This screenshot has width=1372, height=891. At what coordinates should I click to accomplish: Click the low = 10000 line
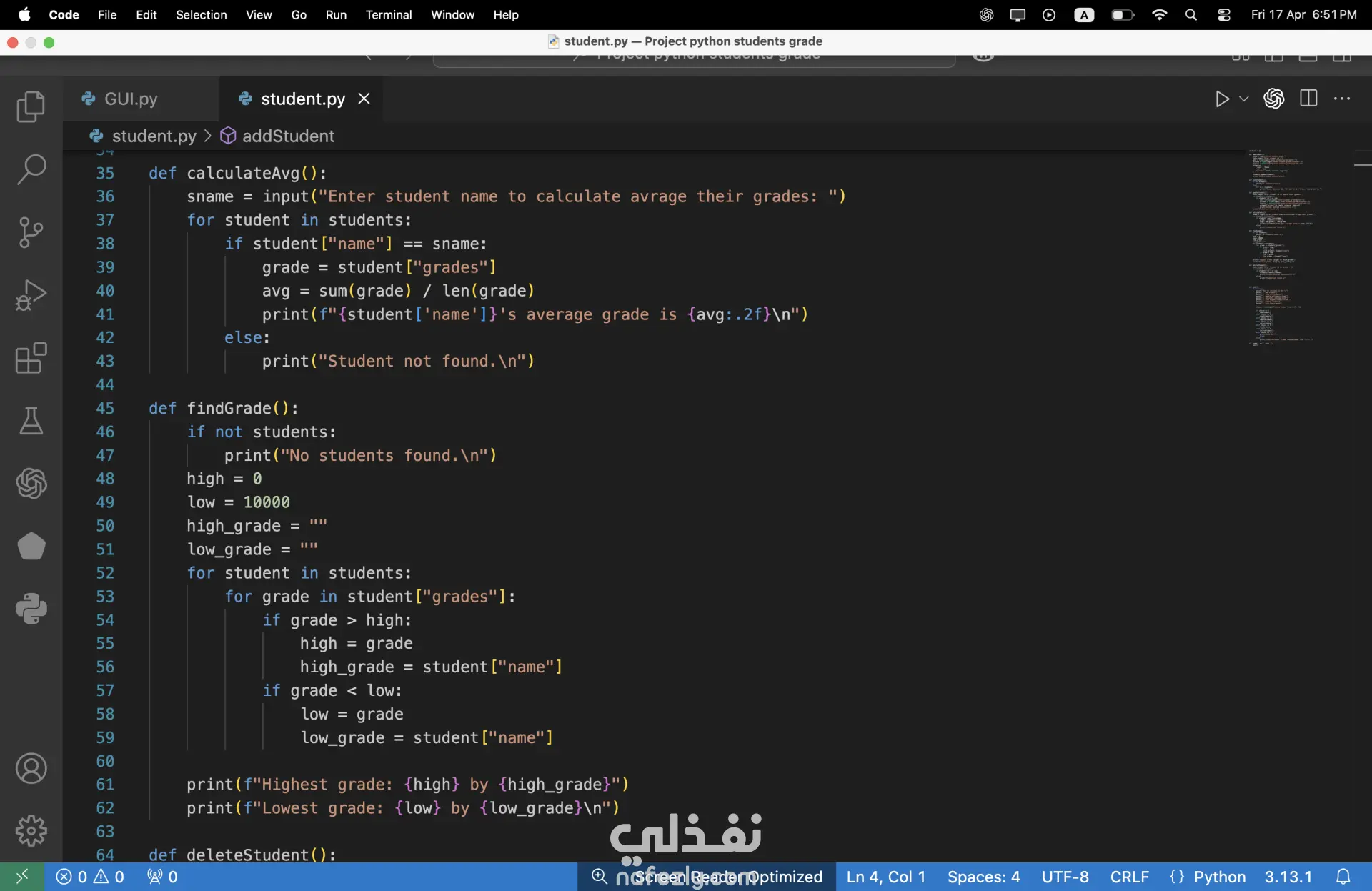click(x=238, y=502)
